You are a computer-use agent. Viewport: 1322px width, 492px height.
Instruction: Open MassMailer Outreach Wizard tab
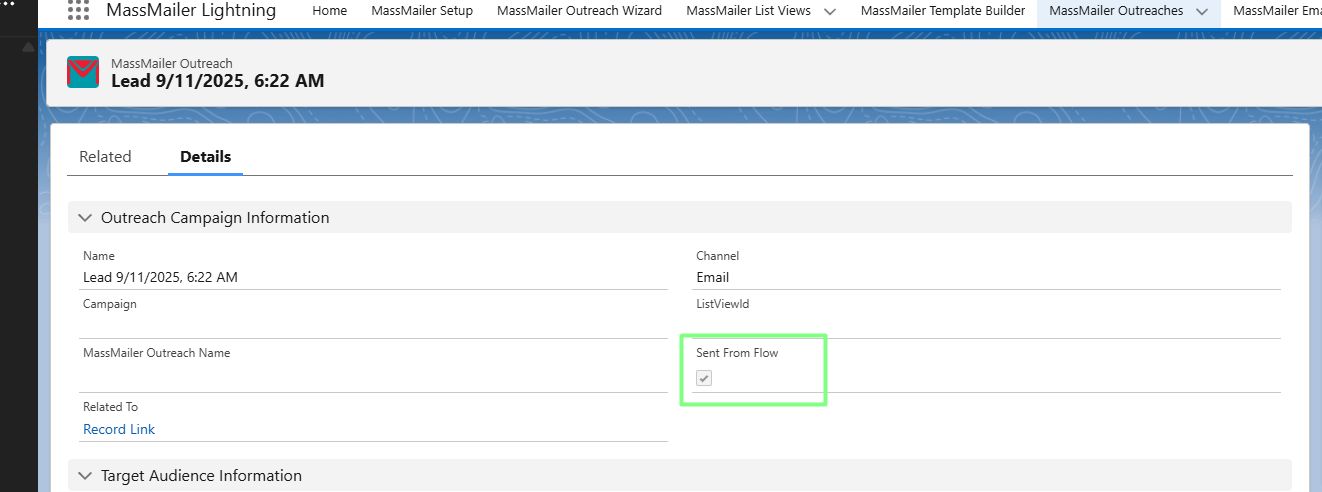(579, 11)
